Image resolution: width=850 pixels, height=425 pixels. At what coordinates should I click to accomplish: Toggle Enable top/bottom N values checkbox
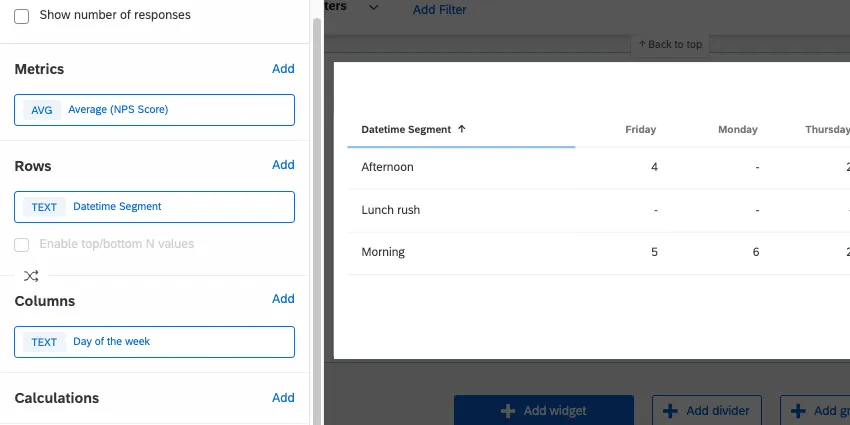click(x=21, y=244)
